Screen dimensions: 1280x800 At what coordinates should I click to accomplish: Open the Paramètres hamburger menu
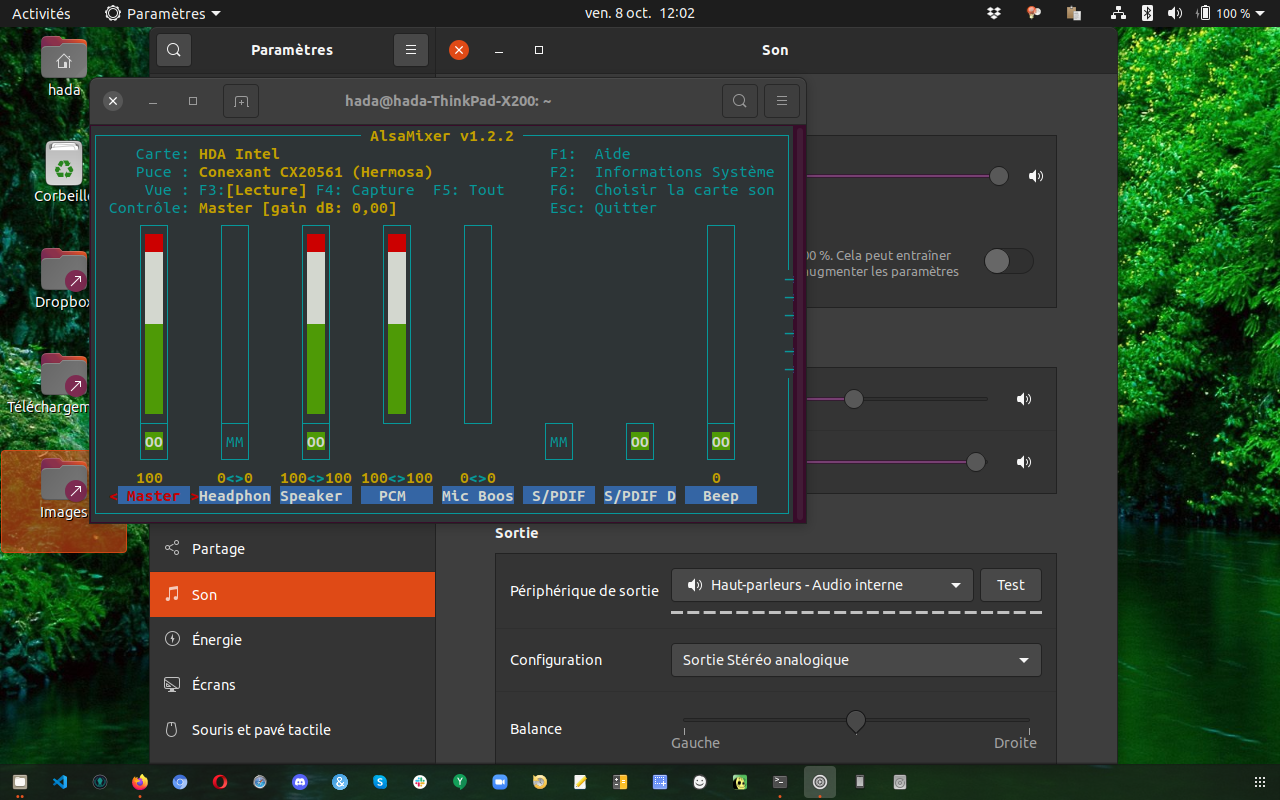tap(411, 50)
